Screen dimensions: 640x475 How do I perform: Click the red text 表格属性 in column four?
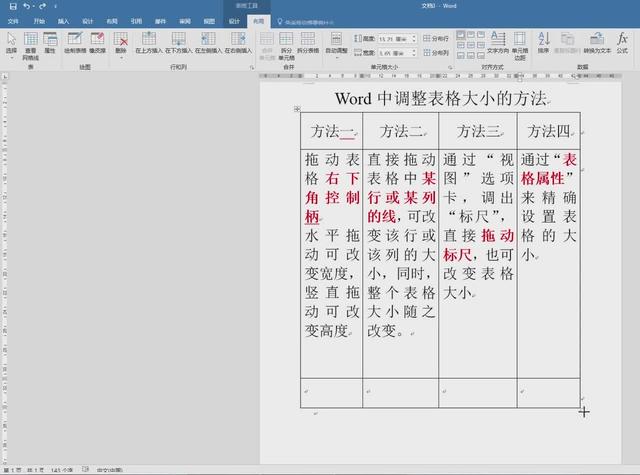(x=549, y=169)
